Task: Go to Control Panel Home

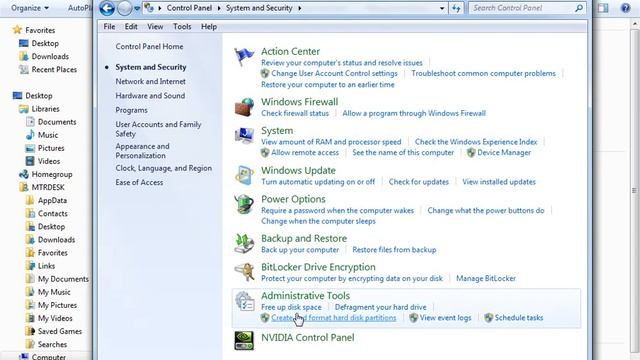Action: point(149,47)
